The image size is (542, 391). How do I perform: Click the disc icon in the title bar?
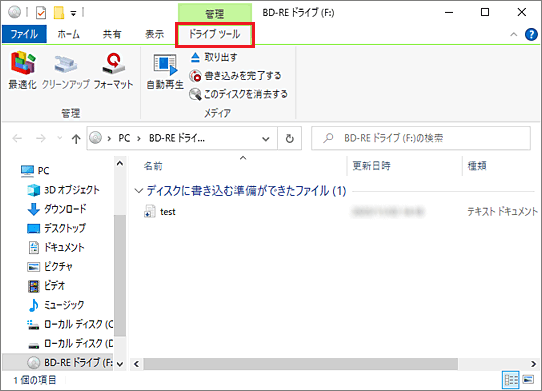[x=14, y=12]
